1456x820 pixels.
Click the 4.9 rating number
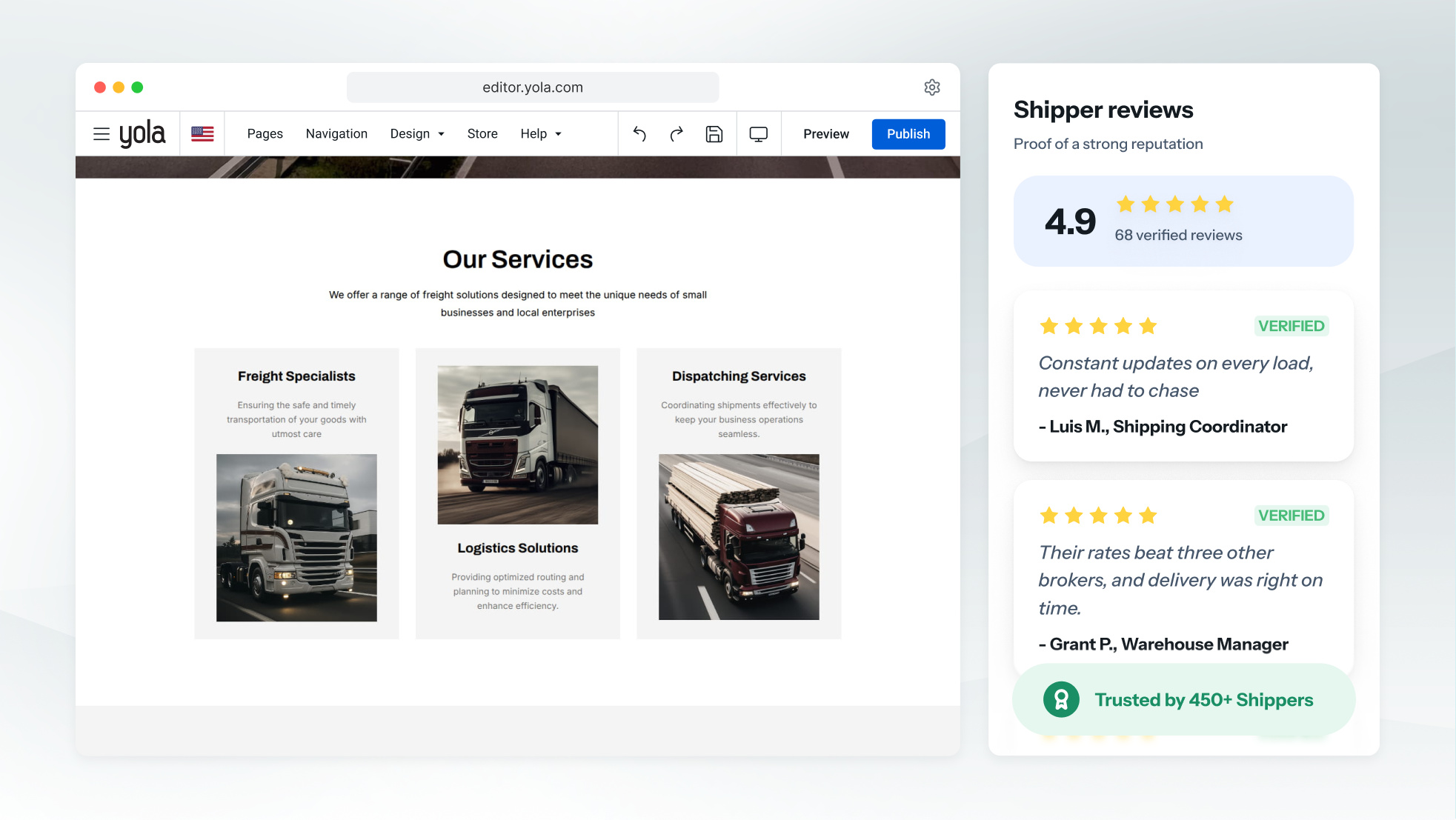tap(1070, 221)
